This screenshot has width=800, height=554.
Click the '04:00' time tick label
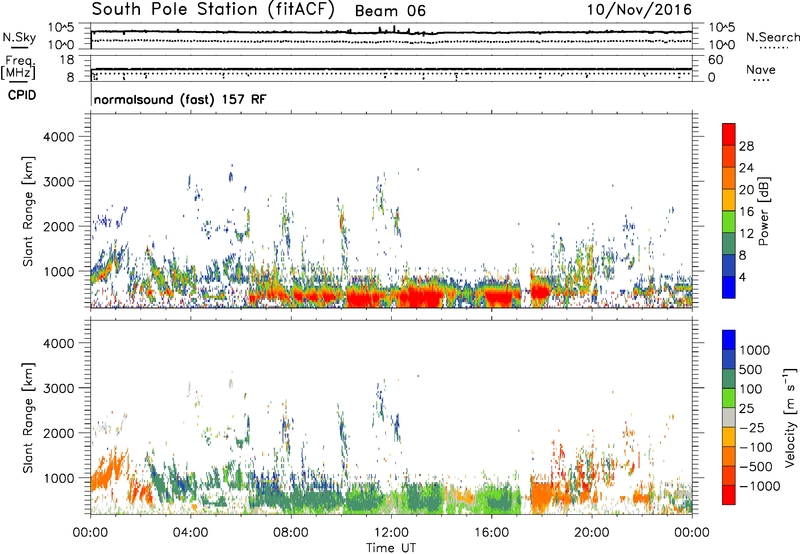tap(190, 533)
